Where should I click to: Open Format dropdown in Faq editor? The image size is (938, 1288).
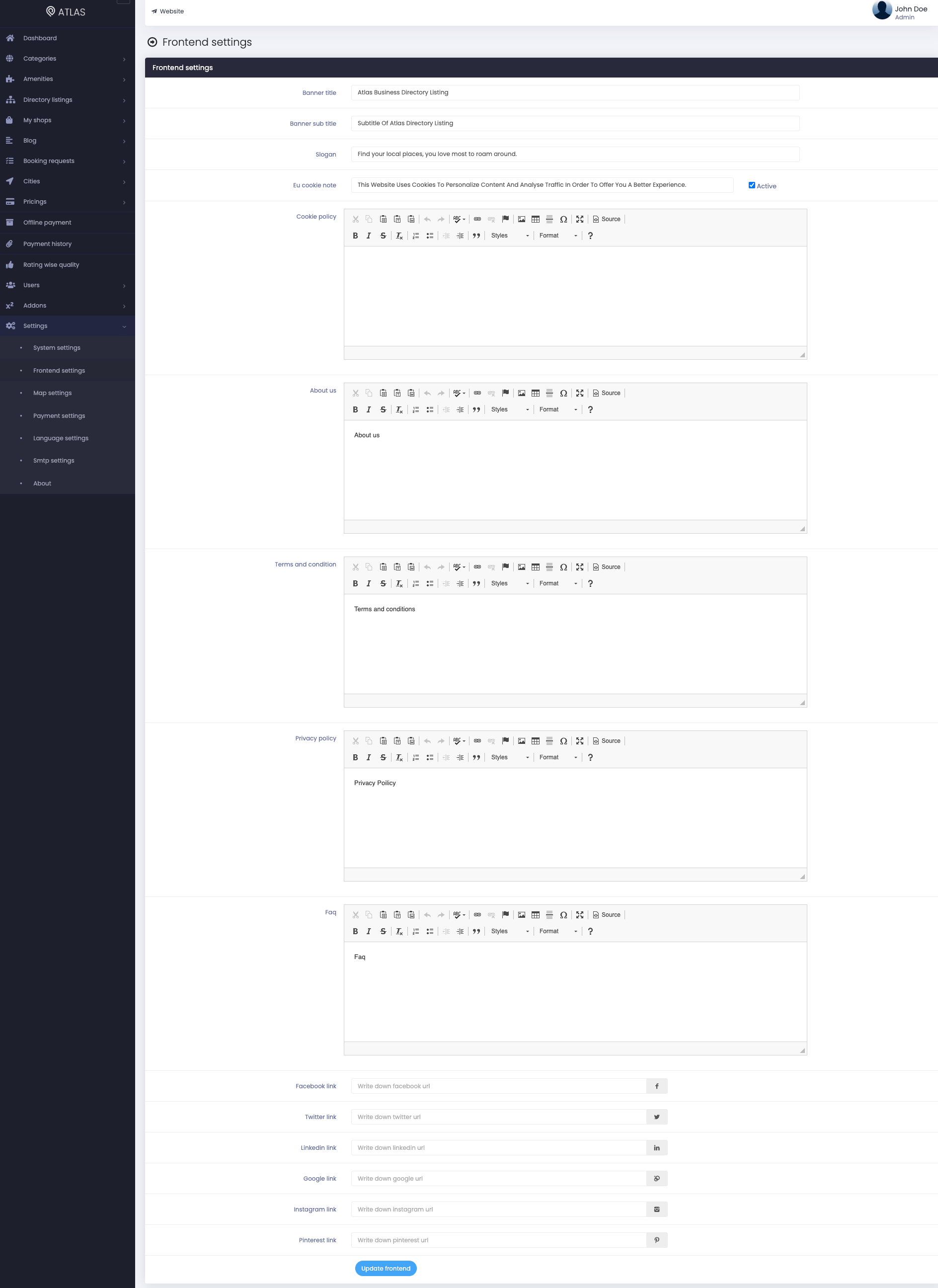(x=558, y=931)
